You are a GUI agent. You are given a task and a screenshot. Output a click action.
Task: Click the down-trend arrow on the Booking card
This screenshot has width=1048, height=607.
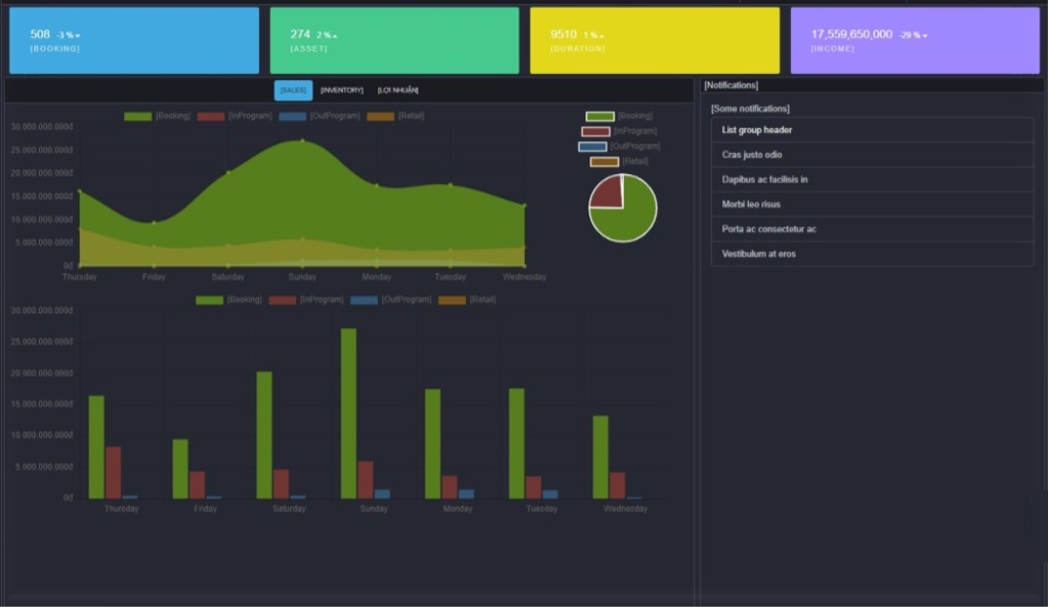pyautogui.click(x=78, y=36)
